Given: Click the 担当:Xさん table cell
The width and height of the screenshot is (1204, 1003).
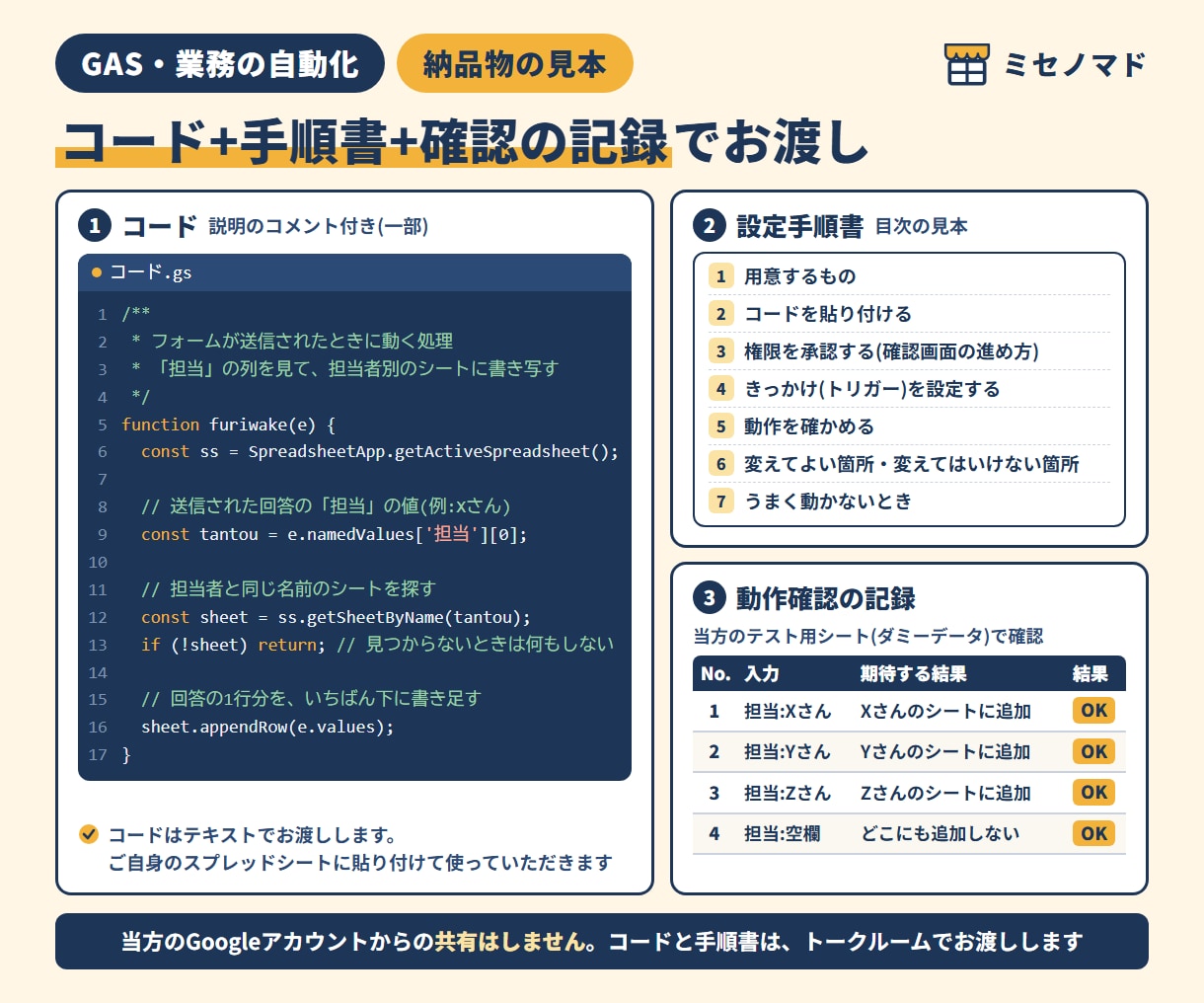Looking at the screenshot, I should coord(788,711).
